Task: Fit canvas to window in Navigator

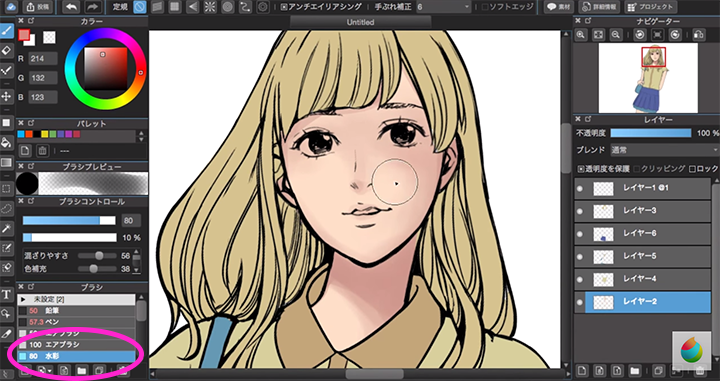Action: [598, 35]
